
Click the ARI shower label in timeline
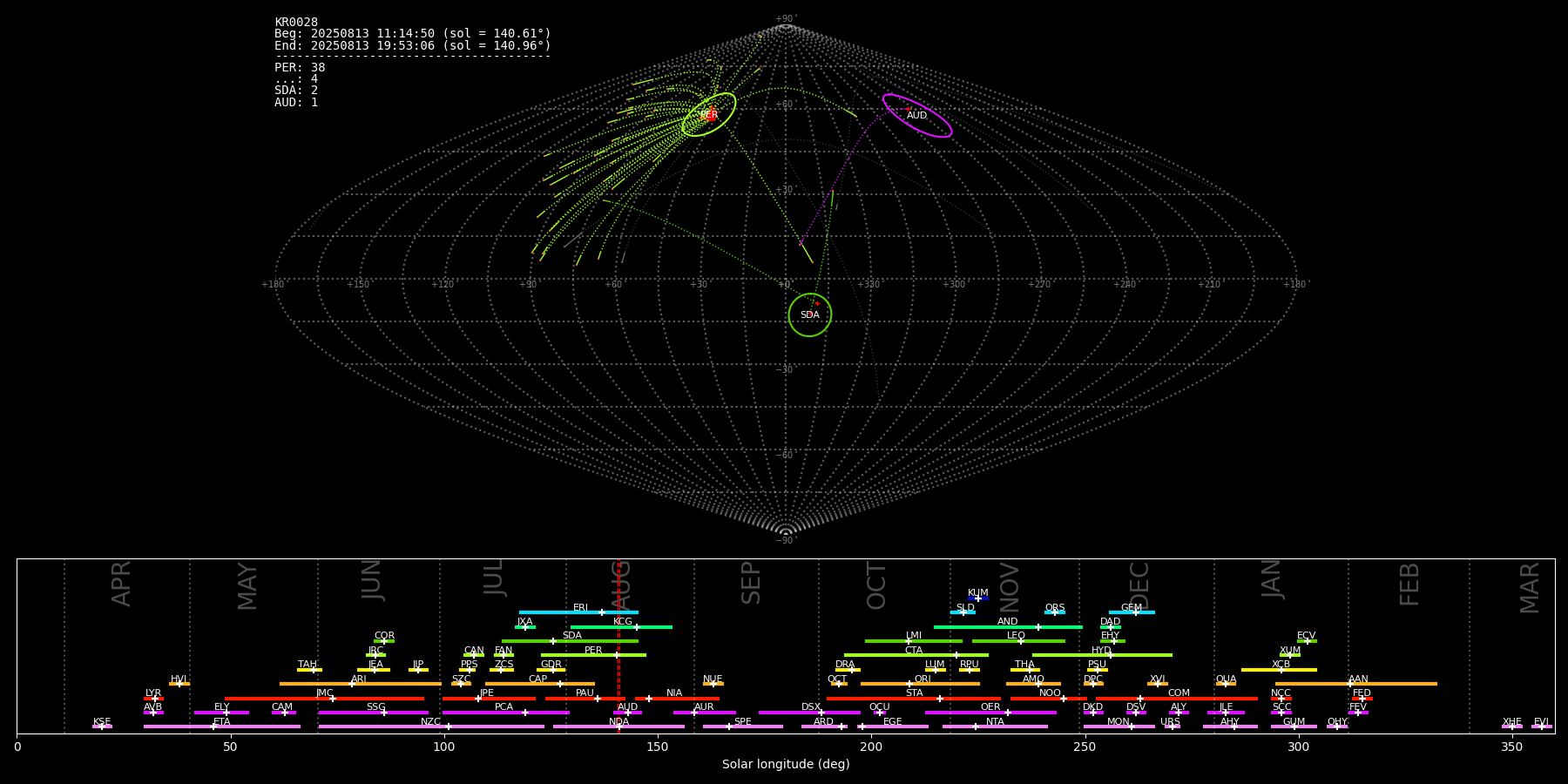(x=359, y=679)
